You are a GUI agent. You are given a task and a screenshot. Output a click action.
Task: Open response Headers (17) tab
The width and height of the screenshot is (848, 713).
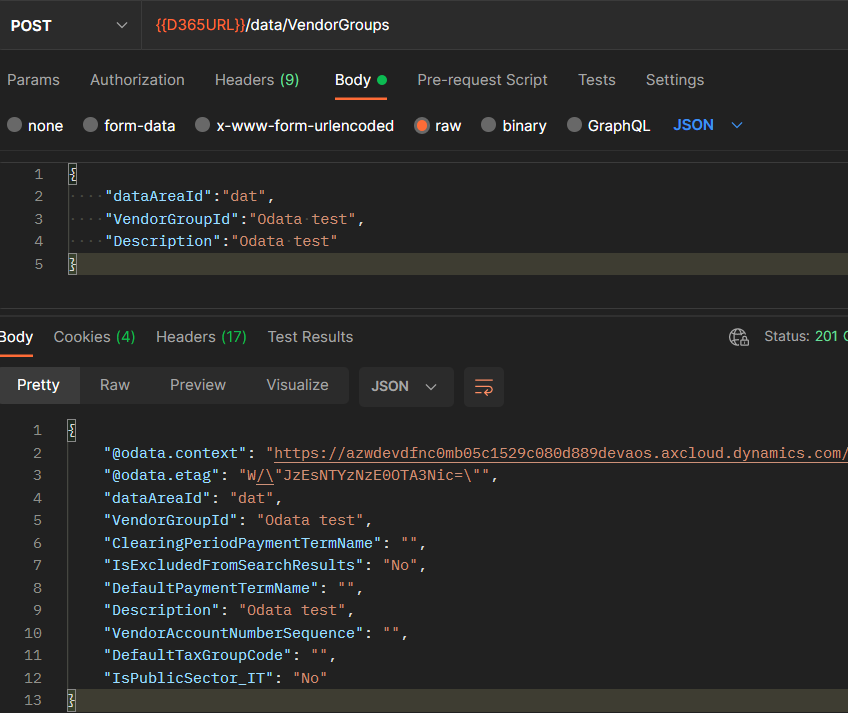(201, 337)
